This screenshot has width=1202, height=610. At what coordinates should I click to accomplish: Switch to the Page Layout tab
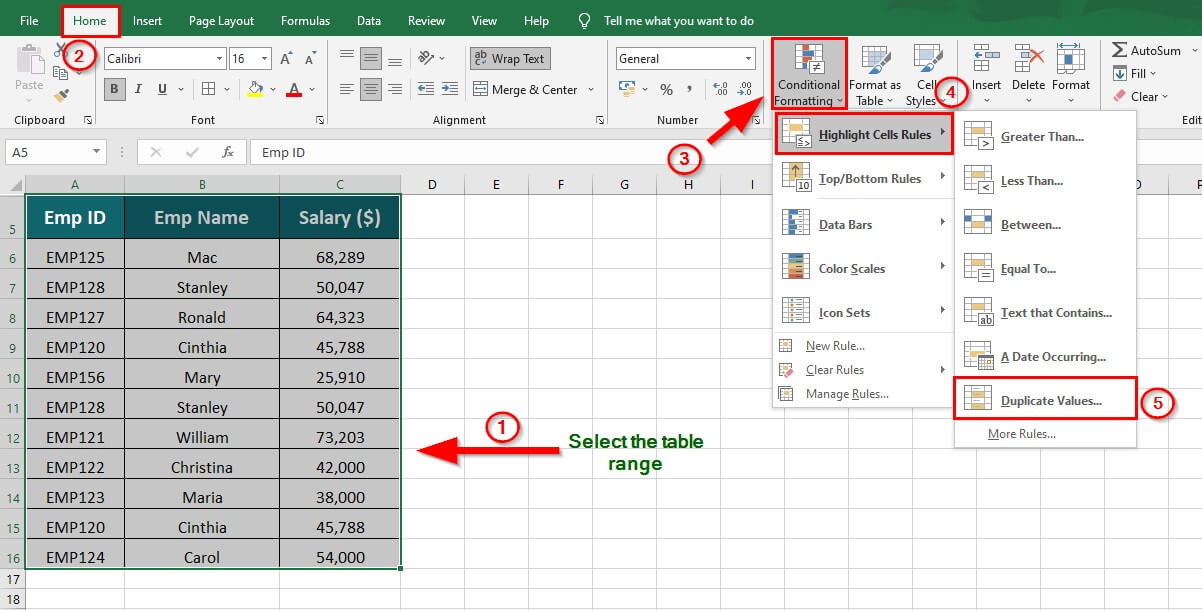click(x=221, y=20)
